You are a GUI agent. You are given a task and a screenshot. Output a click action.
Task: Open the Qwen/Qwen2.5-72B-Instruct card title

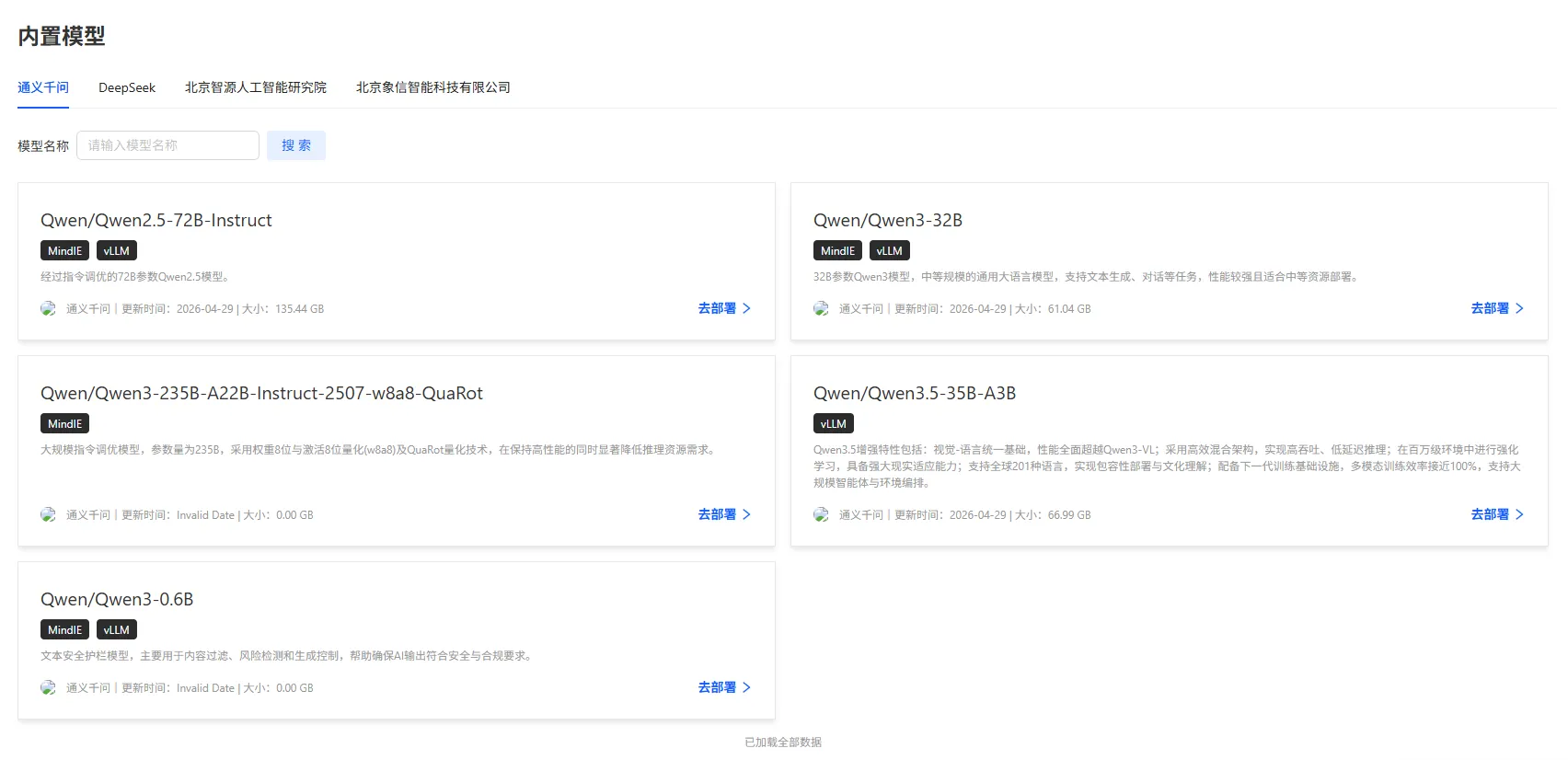coord(156,220)
